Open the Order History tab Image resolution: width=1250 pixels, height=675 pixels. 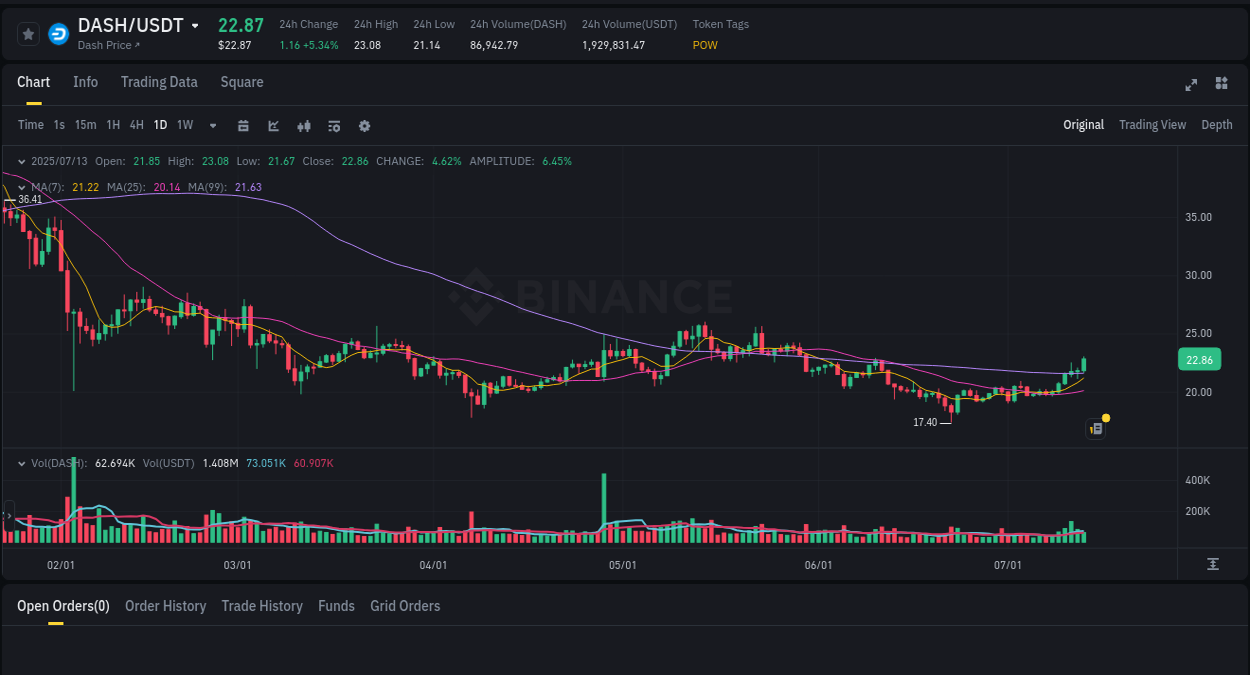165,606
